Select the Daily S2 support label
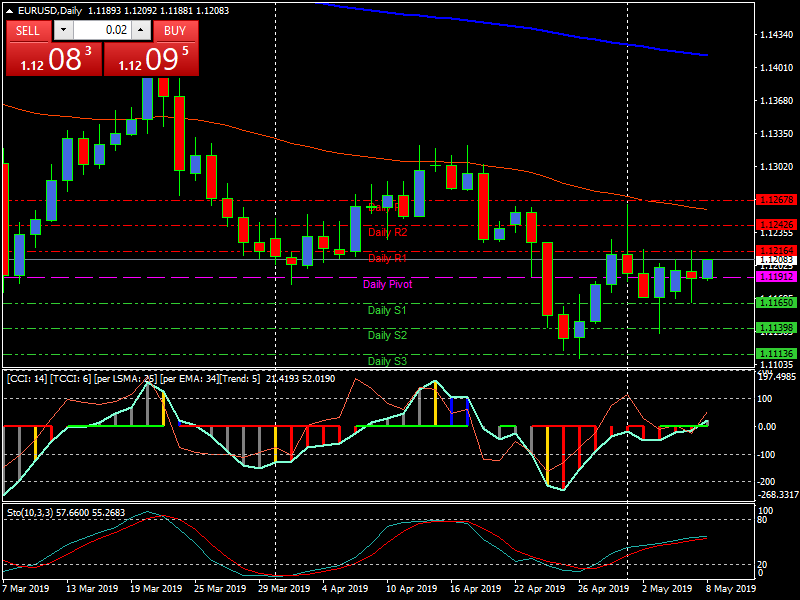Image resolution: width=800 pixels, height=600 pixels. click(x=388, y=335)
